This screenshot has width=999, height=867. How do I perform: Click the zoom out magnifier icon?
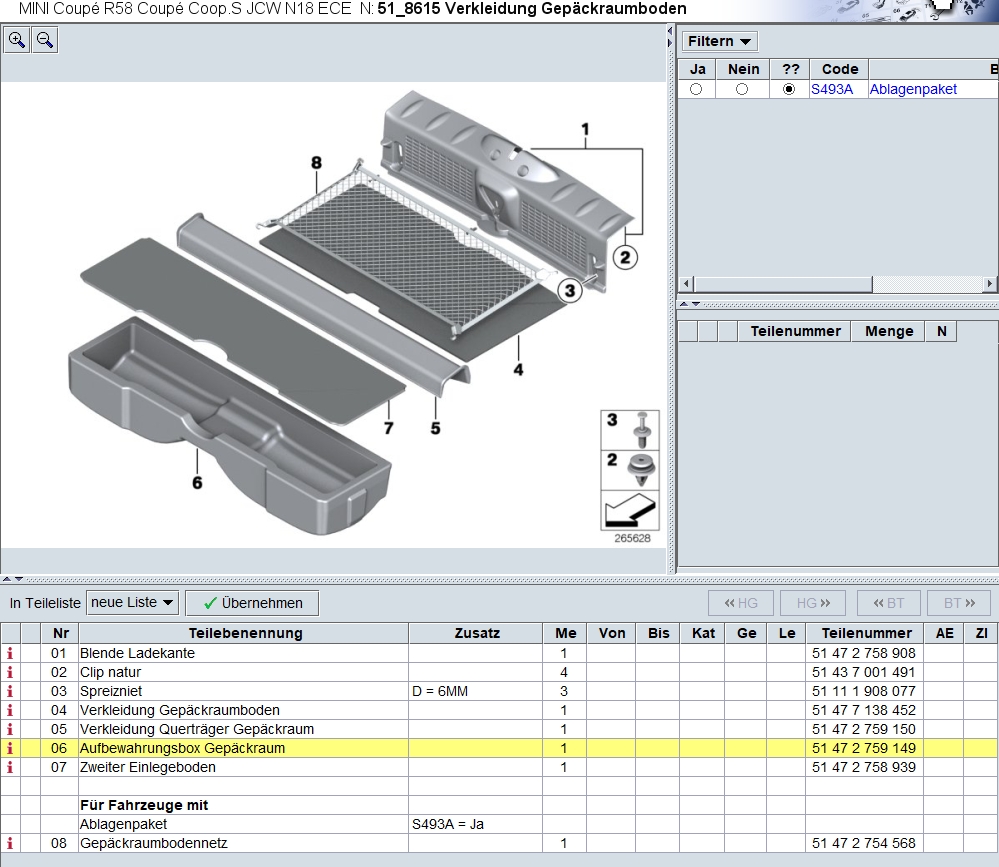pos(45,40)
